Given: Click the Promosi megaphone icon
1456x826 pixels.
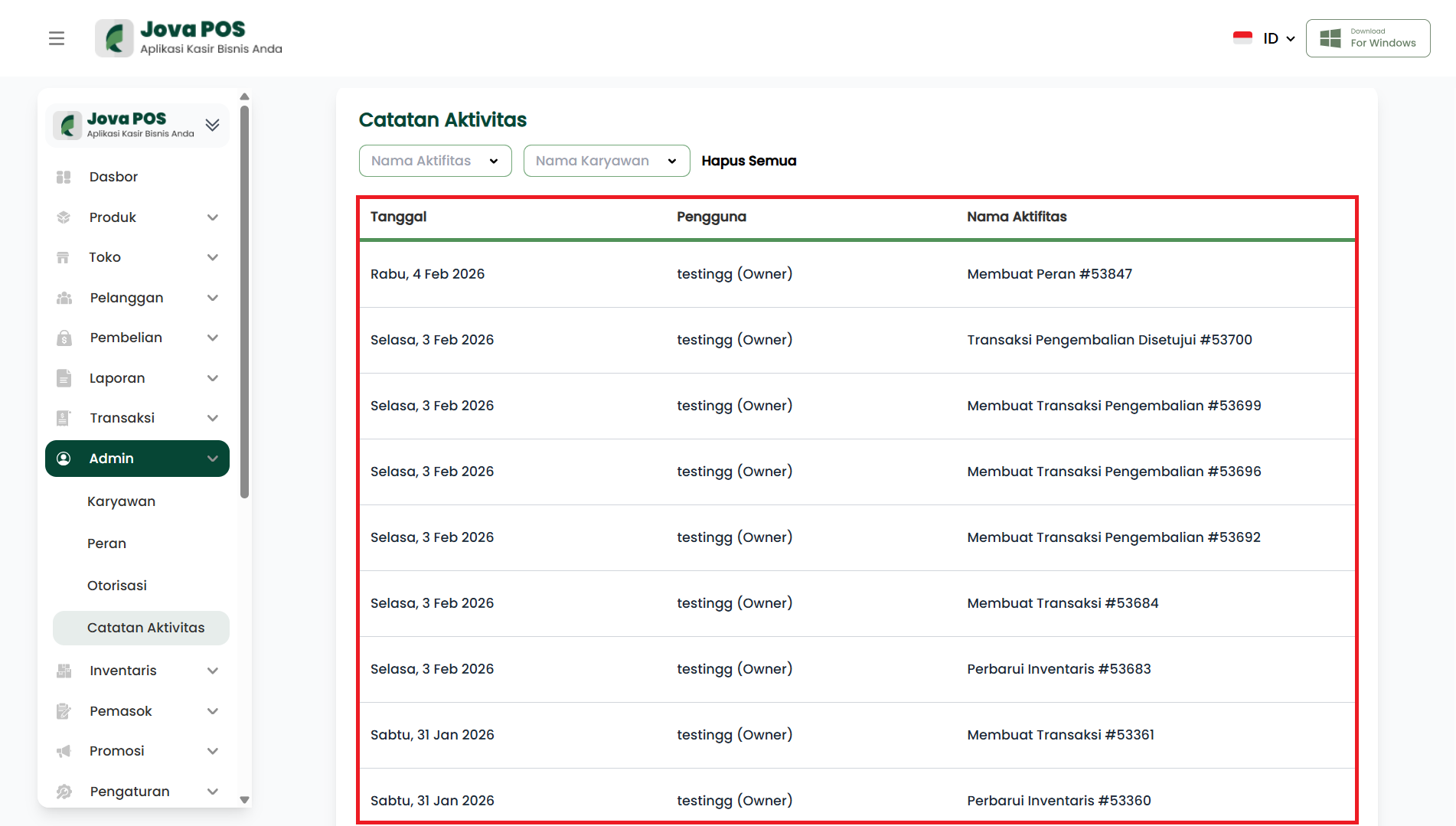Looking at the screenshot, I should point(64,751).
